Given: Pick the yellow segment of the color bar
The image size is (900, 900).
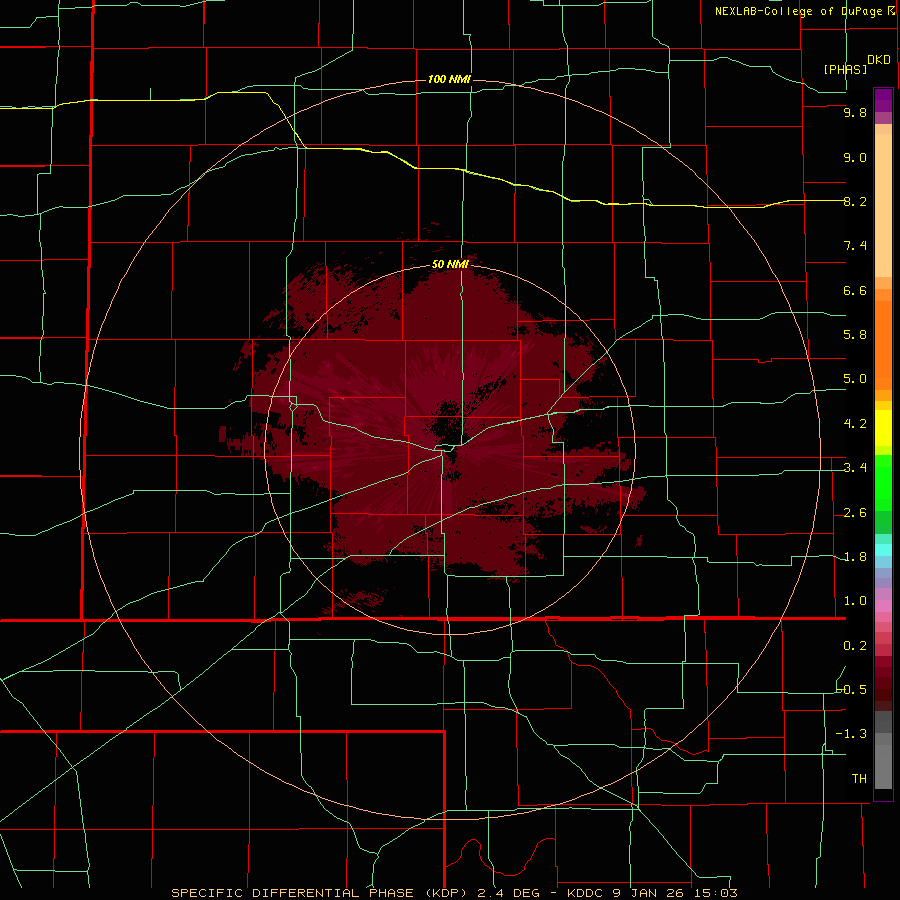Looking at the screenshot, I should coord(883,428).
